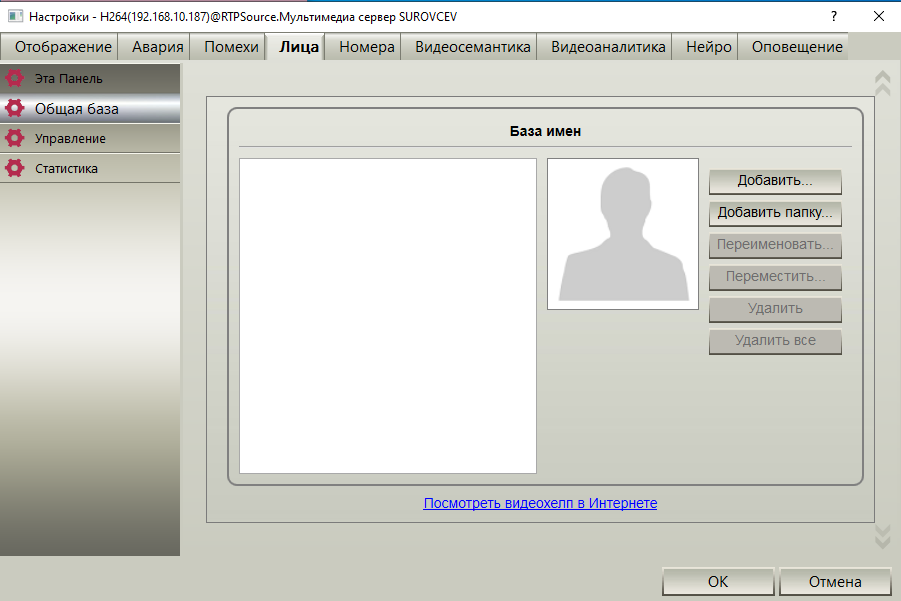Viewport: 901px width, 601px height.
Task: Click the Удалить все button
Action: (775, 341)
